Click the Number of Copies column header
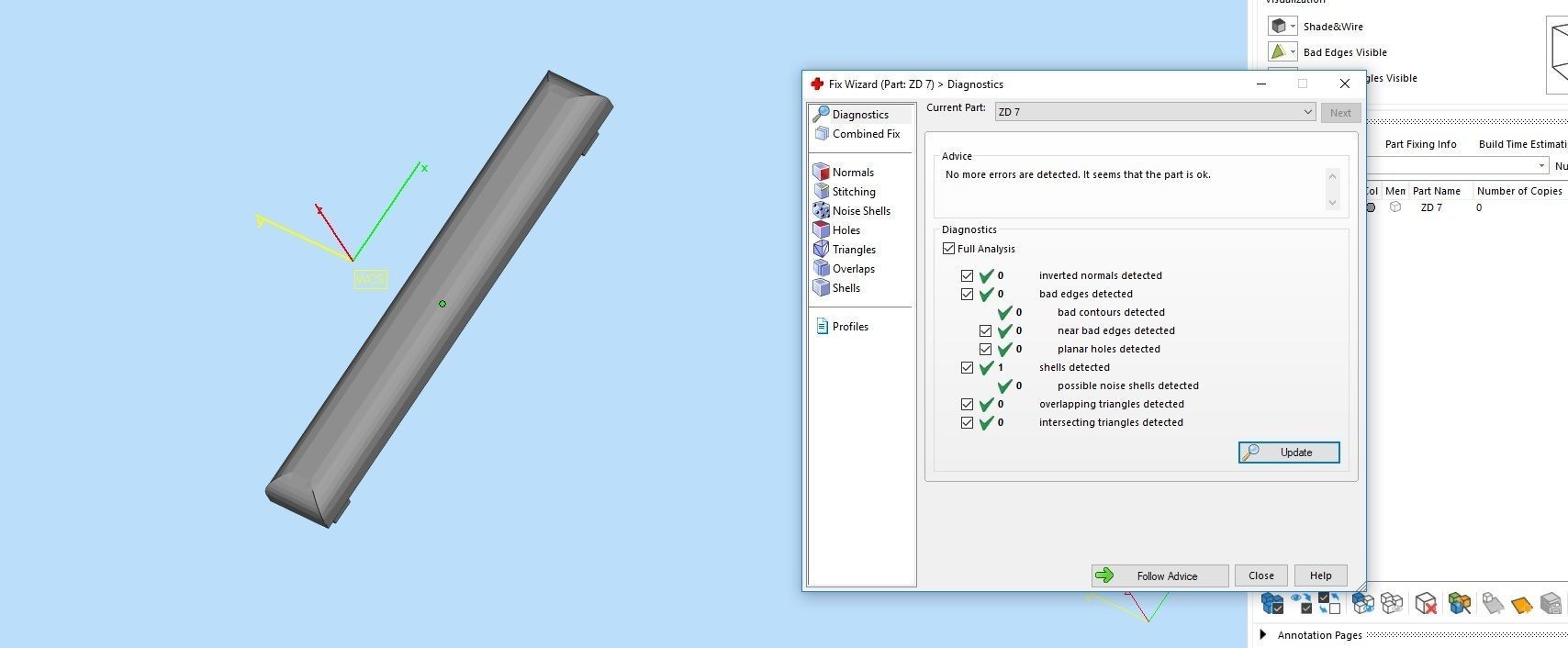1568x648 pixels. click(1519, 191)
